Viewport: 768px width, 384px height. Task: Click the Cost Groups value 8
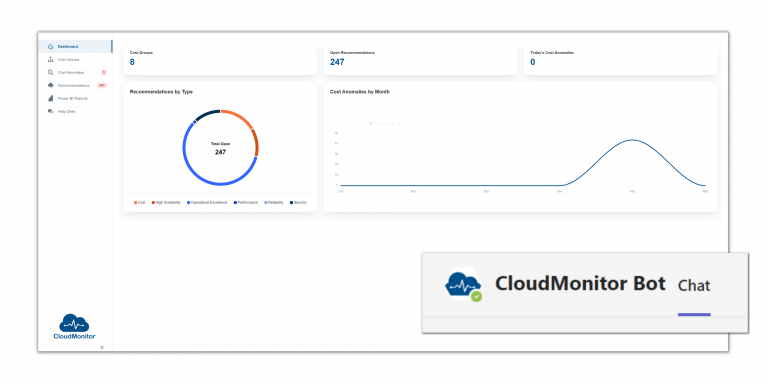[132, 62]
